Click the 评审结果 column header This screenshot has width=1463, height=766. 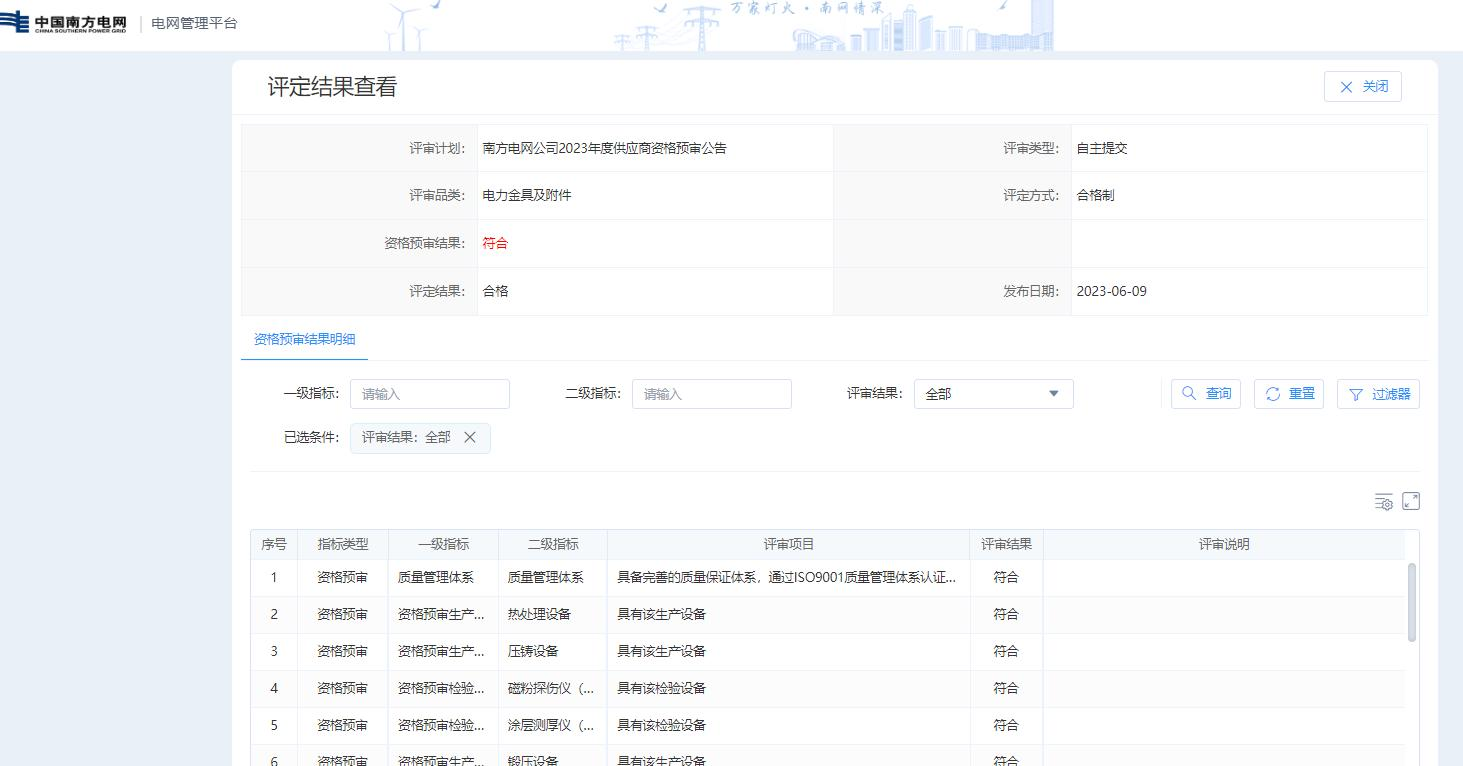[x=1005, y=544]
